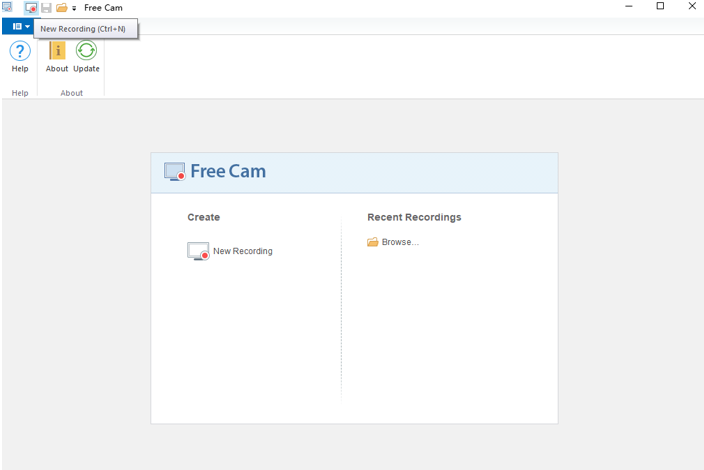Minimize the Free Cam window
This screenshot has width=704, height=470.
tap(629, 6)
